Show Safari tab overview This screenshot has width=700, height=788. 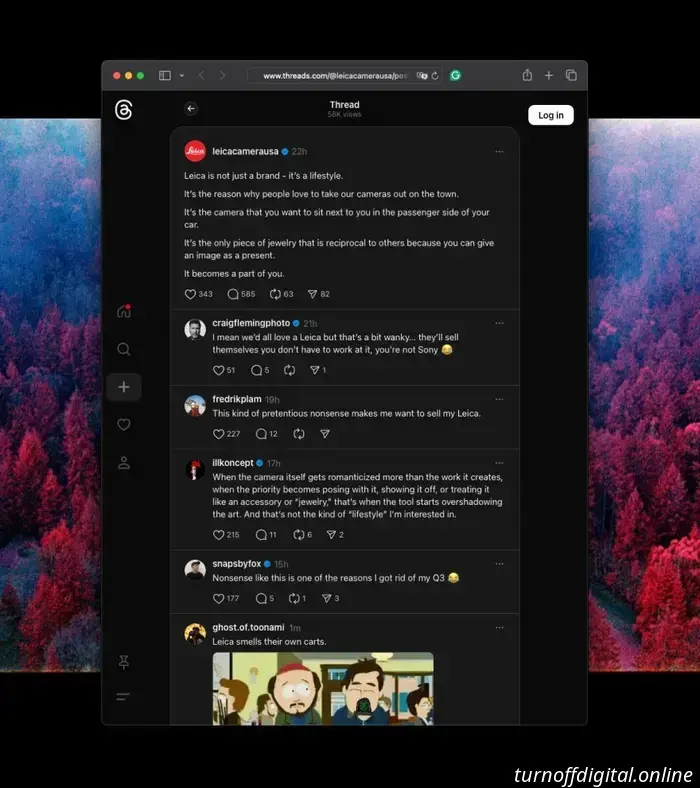point(571,75)
